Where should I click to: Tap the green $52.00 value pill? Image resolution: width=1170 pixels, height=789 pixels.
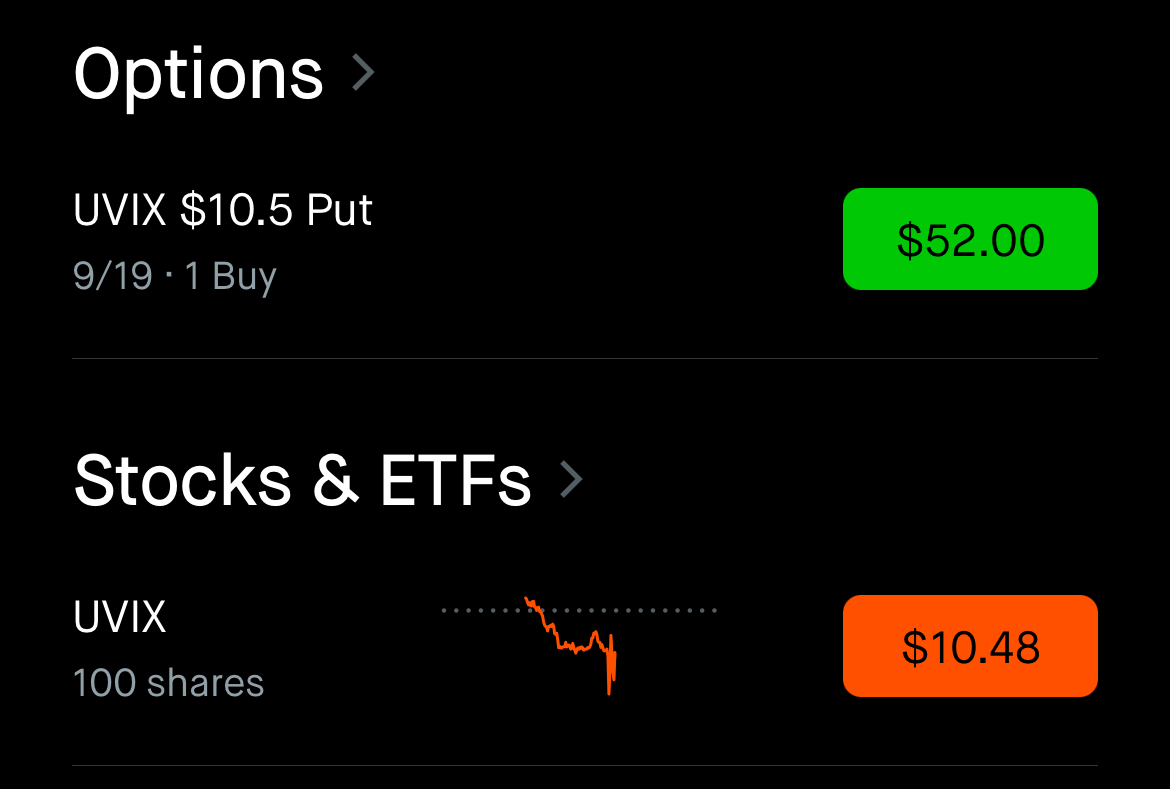[x=970, y=239]
